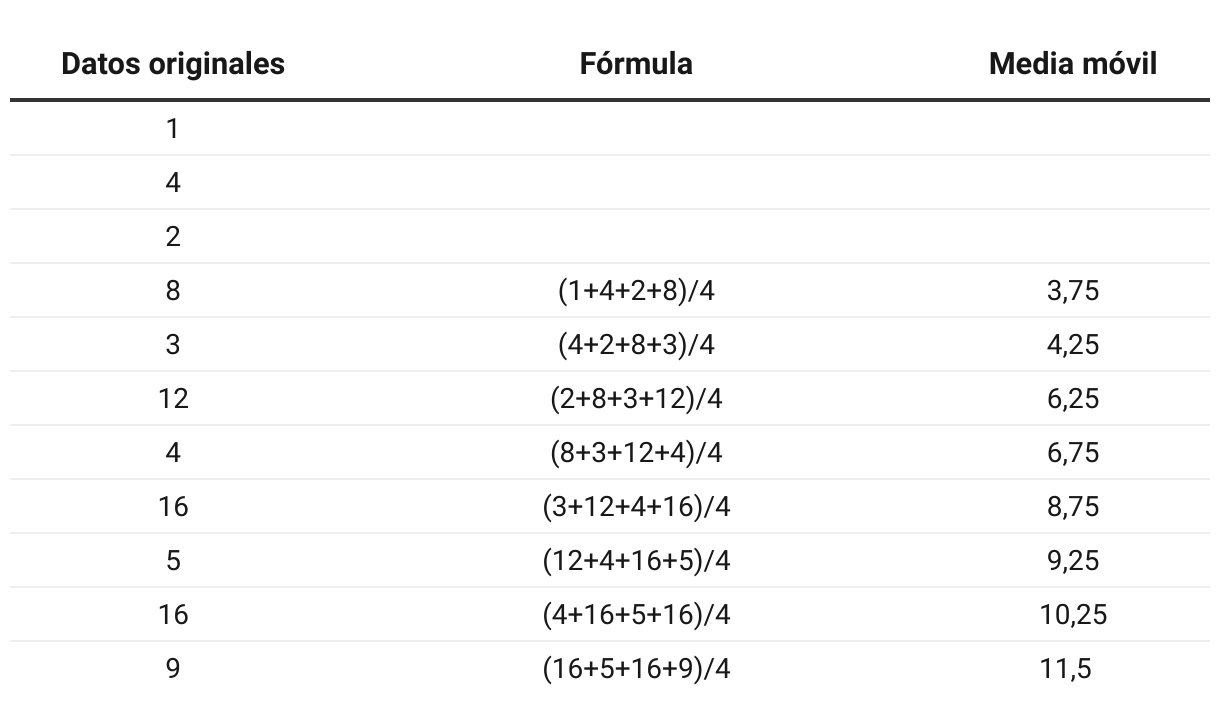Click the Media móvil value 6,25

1073,399
